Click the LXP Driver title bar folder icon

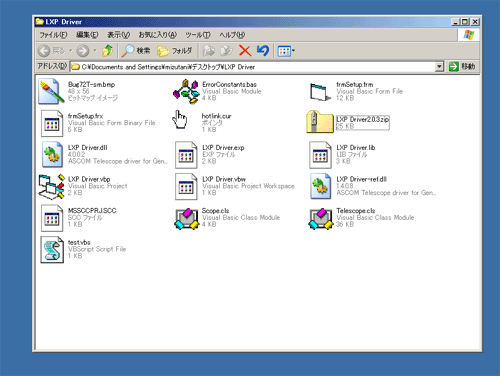tap(40, 22)
